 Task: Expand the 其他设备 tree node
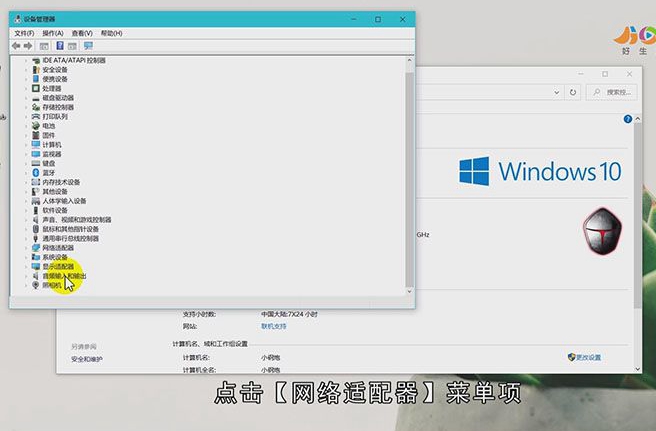pos(26,192)
